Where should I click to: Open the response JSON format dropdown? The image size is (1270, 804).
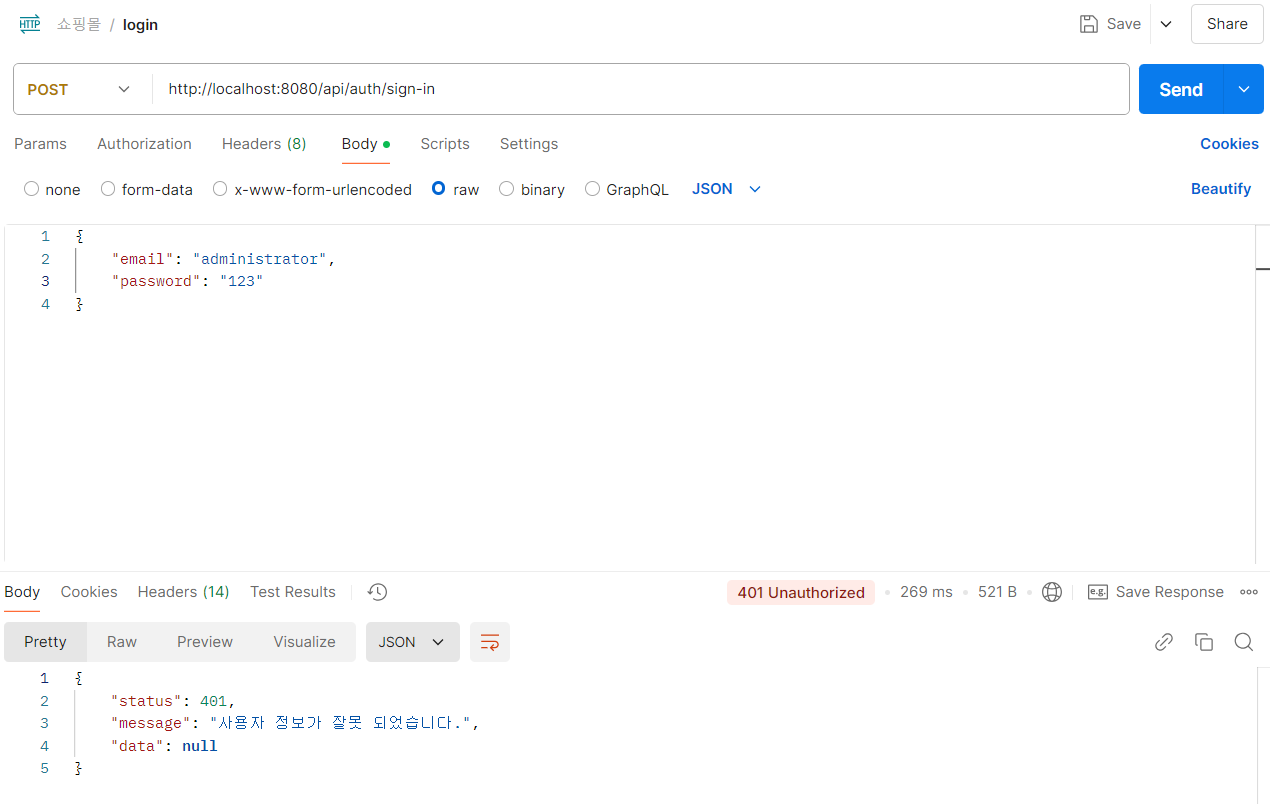tap(413, 642)
